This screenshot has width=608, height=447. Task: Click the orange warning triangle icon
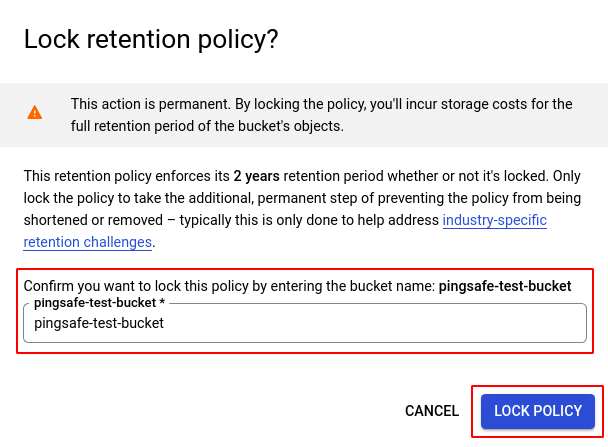(35, 113)
